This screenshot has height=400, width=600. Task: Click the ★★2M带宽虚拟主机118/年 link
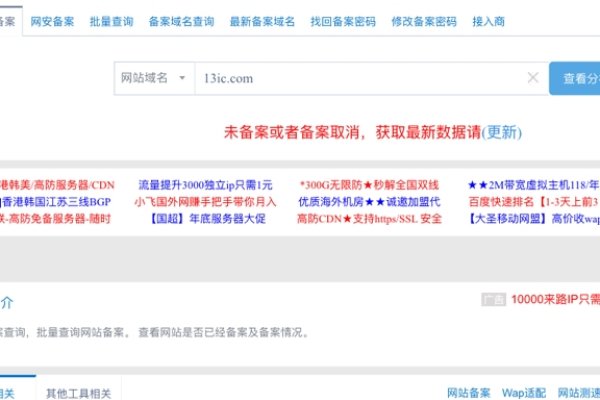click(x=533, y=185)
